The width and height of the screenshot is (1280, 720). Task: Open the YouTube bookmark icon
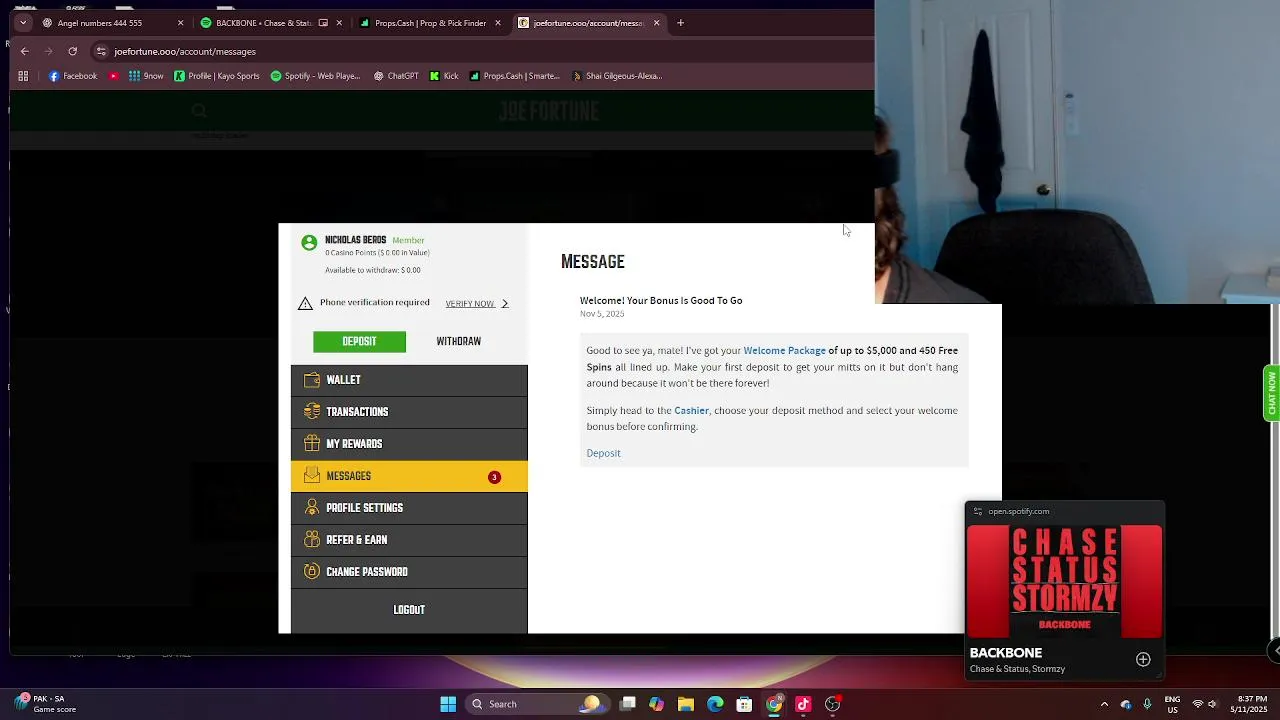[x=114, y=76]
